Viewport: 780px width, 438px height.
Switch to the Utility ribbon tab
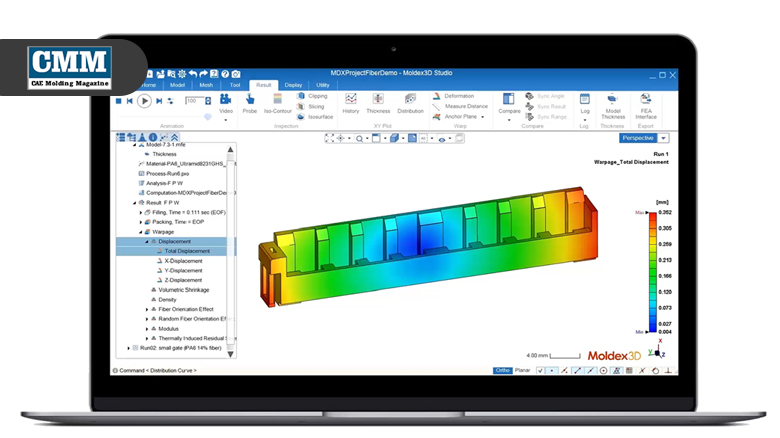[323, 85]
